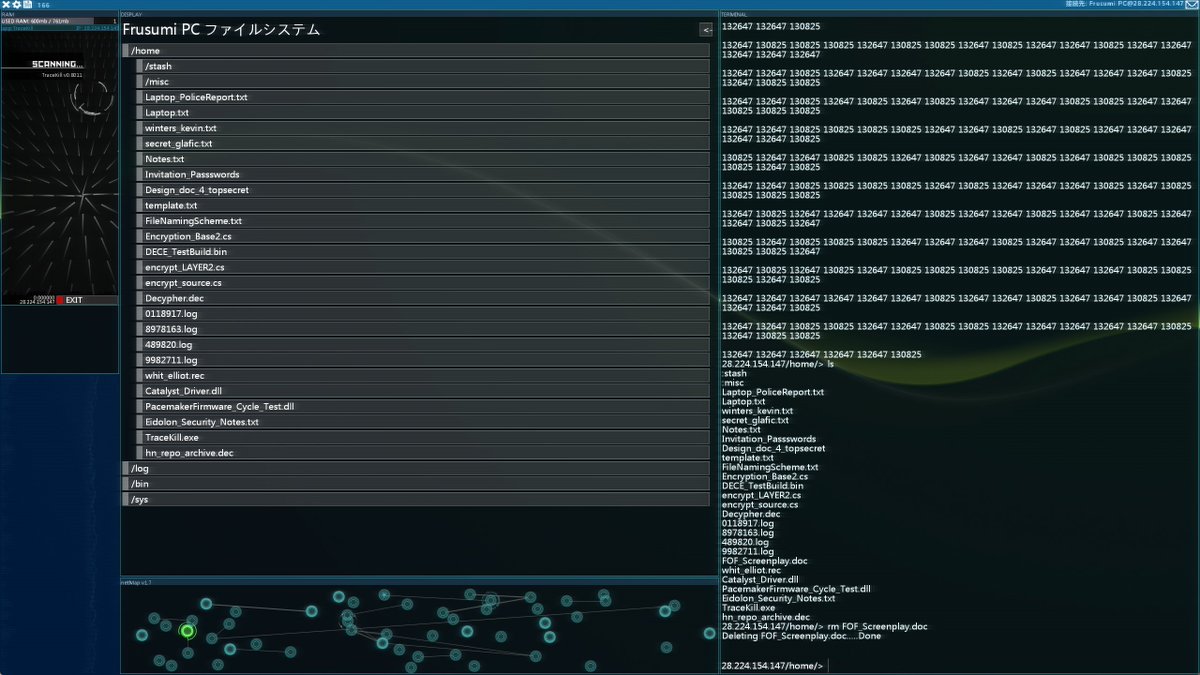Open FileNamingScheme.txt file
Screen dimensions: 1200x675
(x=423, y=221)
